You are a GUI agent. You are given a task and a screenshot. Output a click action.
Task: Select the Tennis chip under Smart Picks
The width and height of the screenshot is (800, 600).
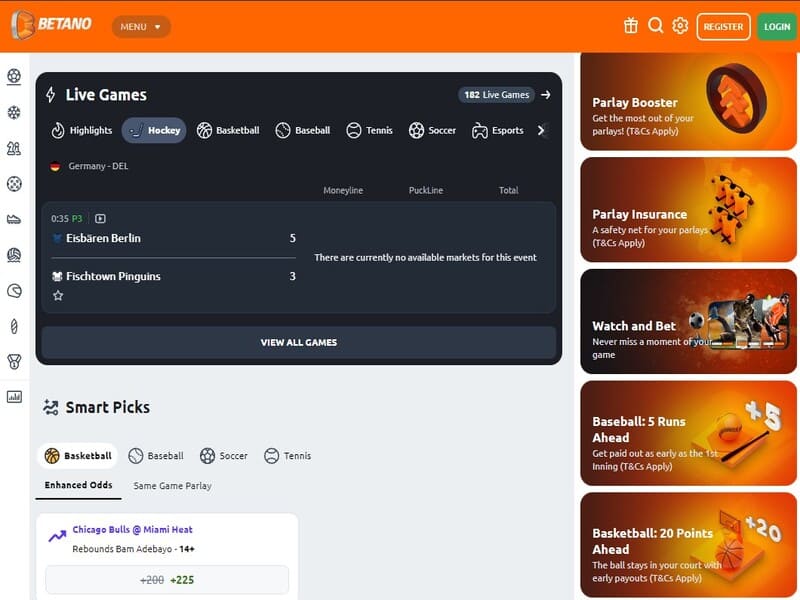287,456
